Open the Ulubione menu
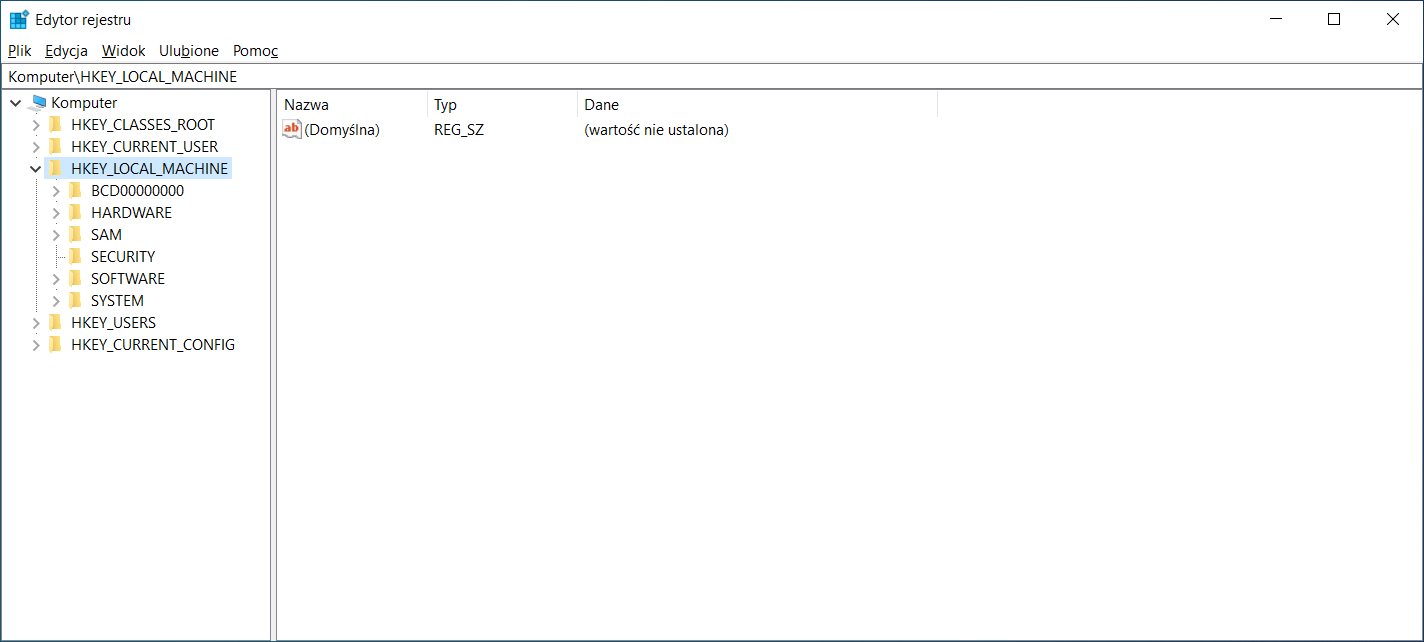 point(189,51)
